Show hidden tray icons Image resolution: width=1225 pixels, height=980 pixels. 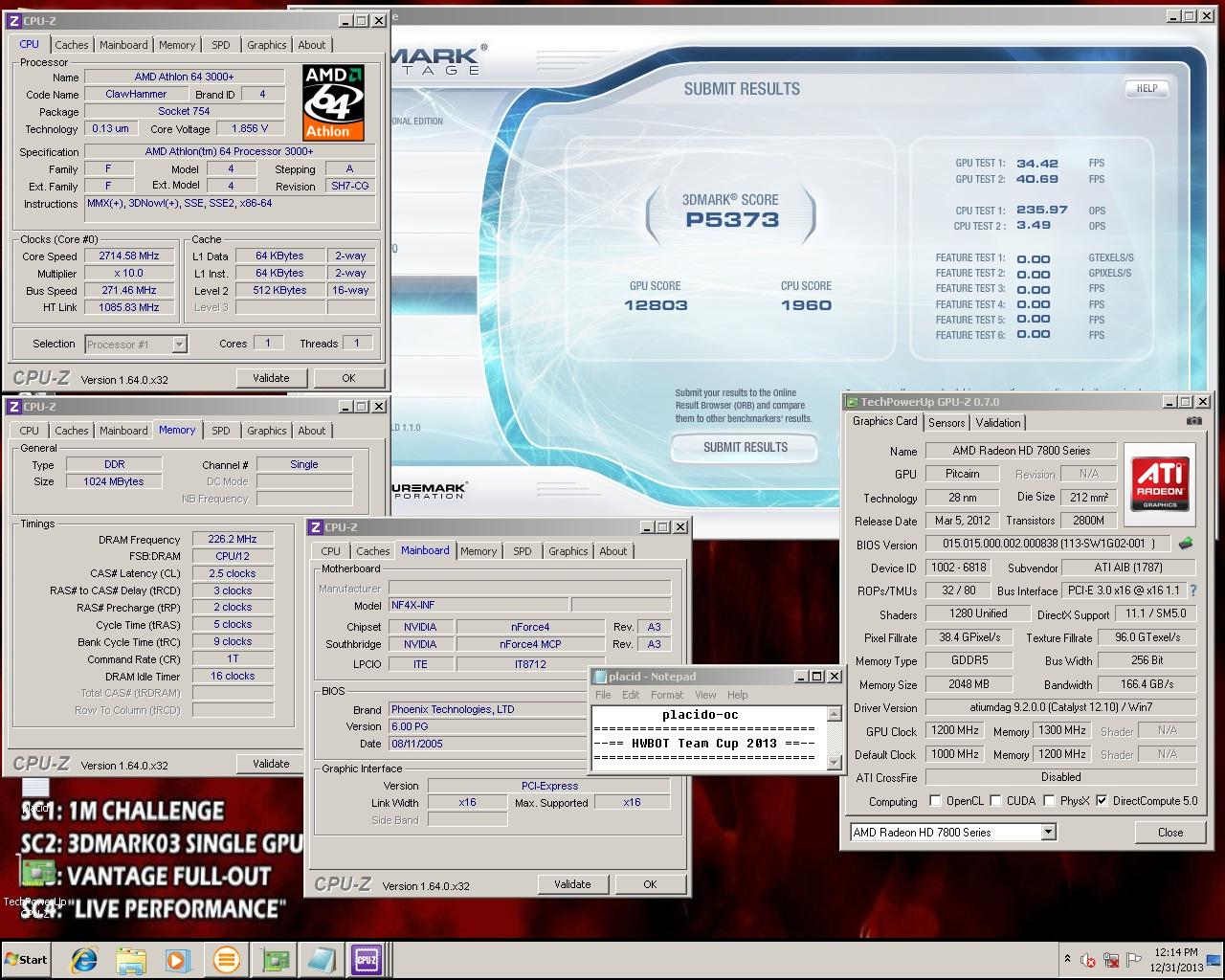[1067, 959]
